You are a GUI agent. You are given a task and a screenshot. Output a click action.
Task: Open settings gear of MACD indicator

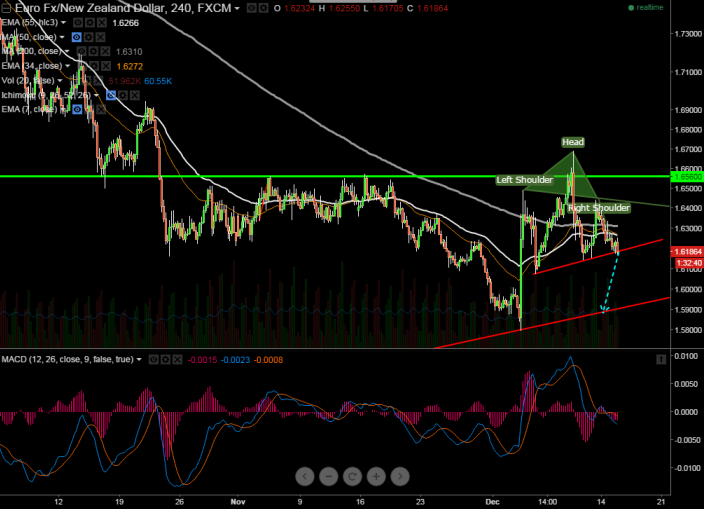pos(166,360)
